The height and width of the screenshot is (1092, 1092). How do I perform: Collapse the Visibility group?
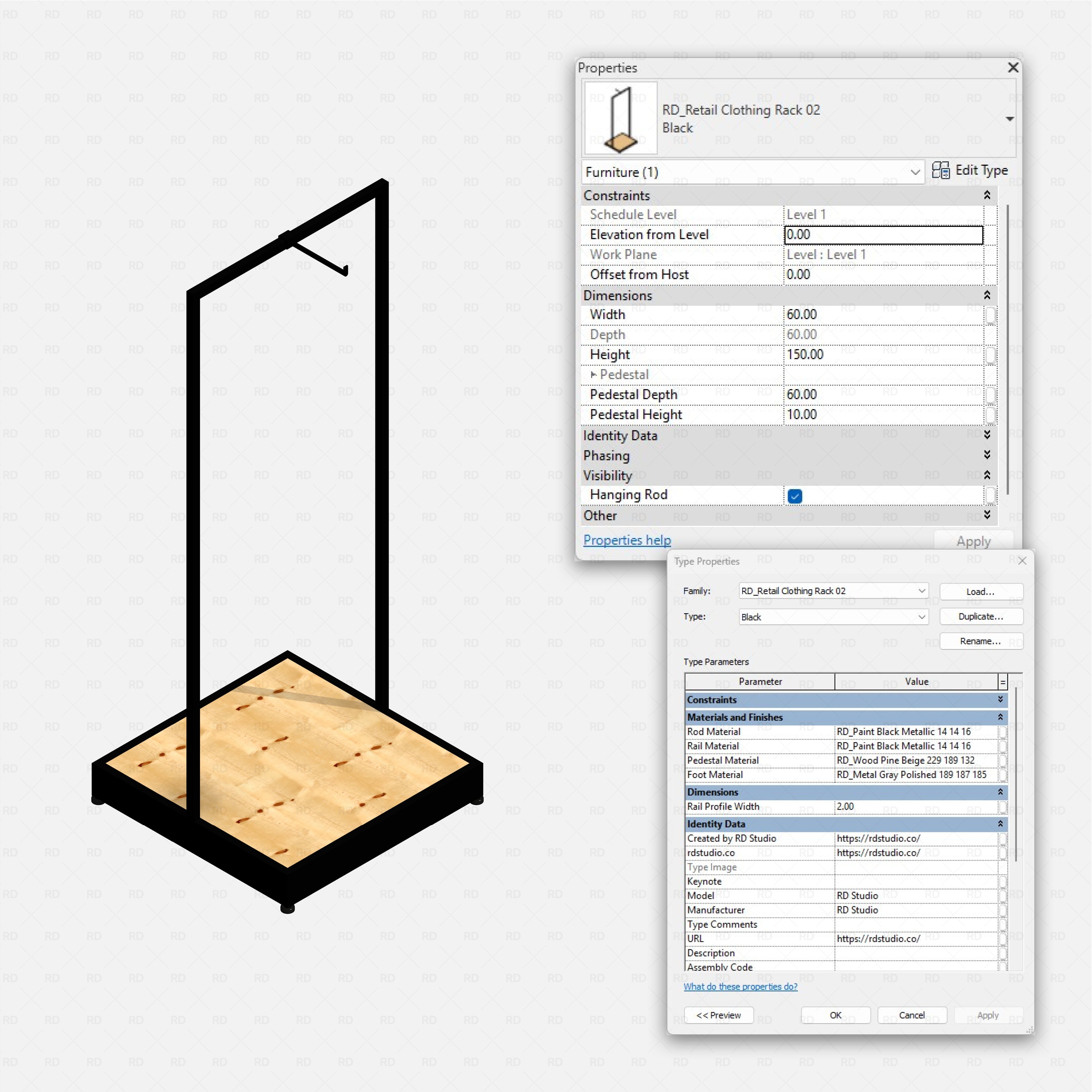coord(987,475)
